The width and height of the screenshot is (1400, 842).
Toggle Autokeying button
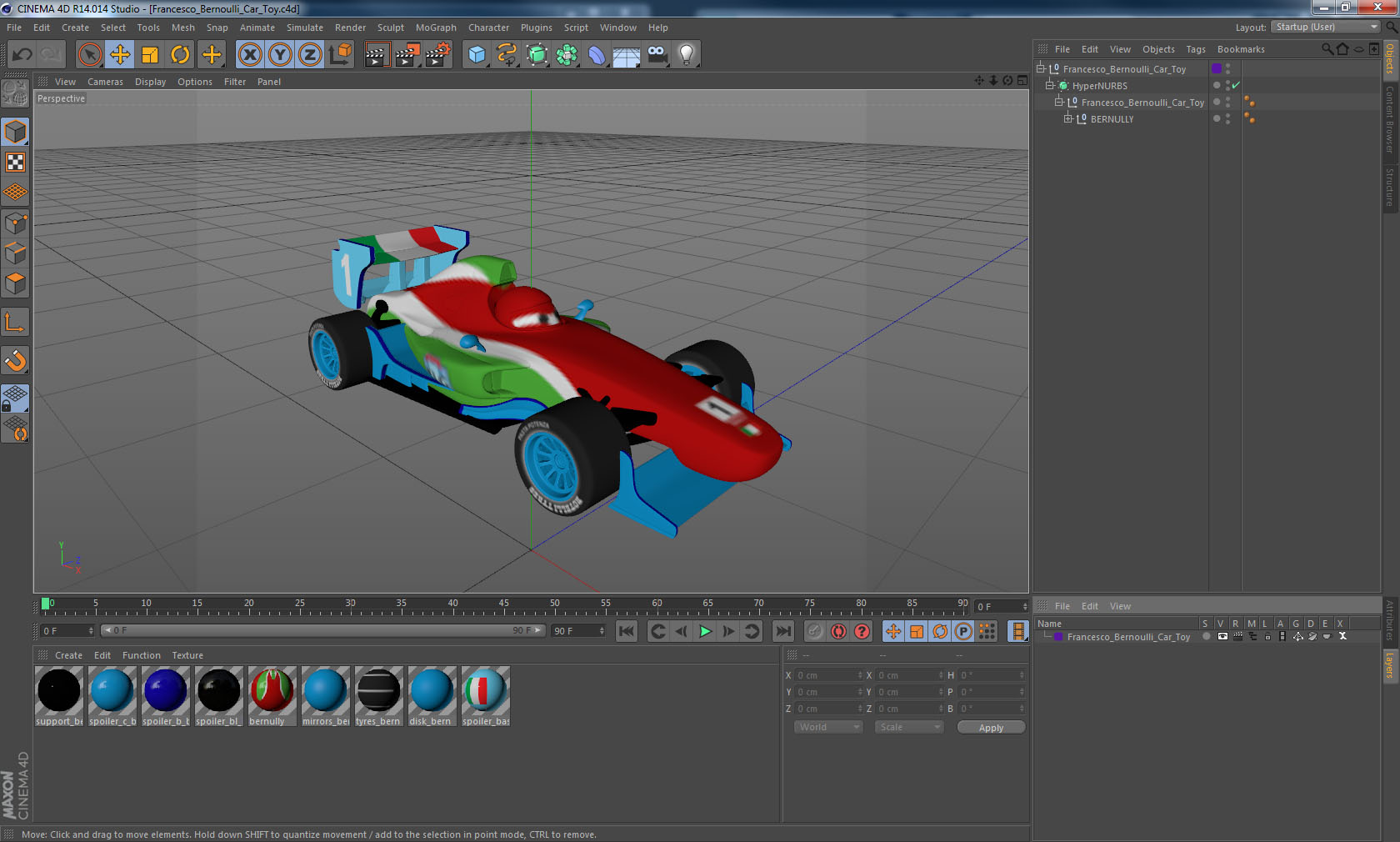(838, 631)
